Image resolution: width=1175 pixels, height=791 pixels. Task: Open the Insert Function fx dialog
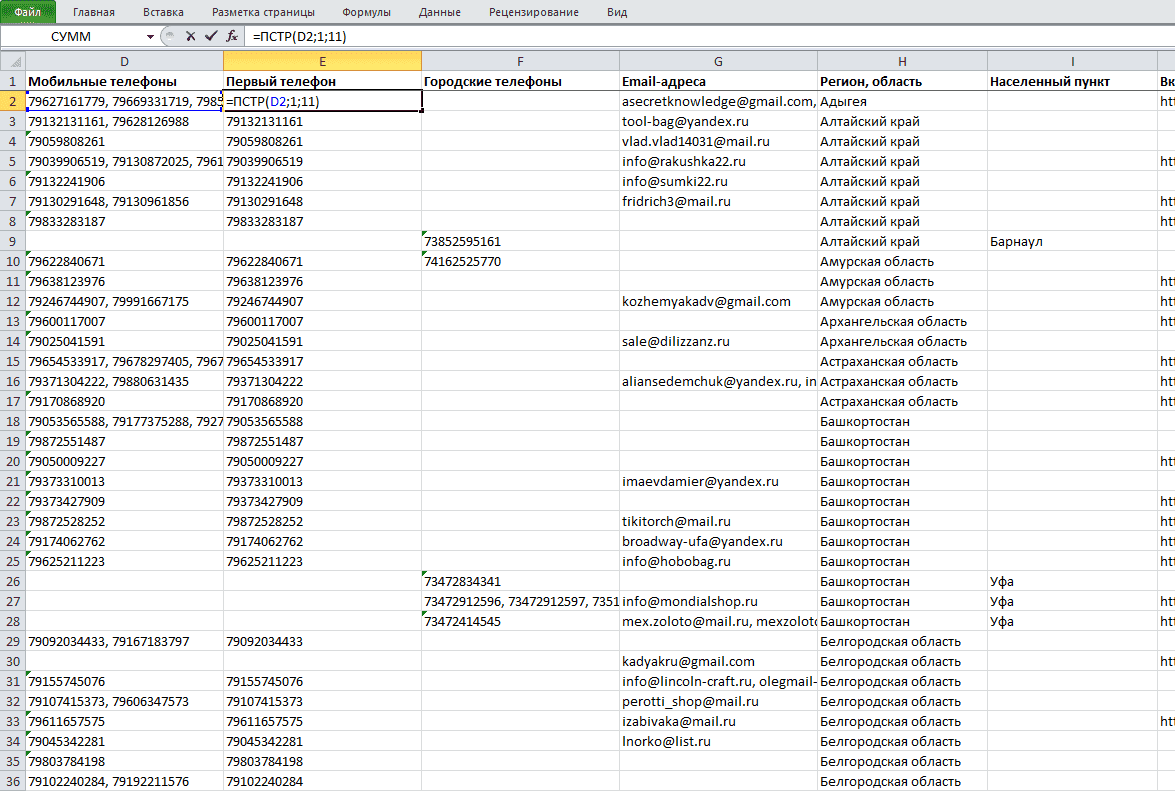(232, 36)
